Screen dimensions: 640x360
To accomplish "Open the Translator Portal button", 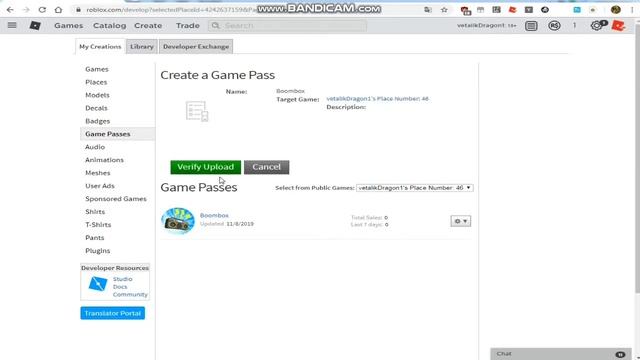I will (113, 313).
